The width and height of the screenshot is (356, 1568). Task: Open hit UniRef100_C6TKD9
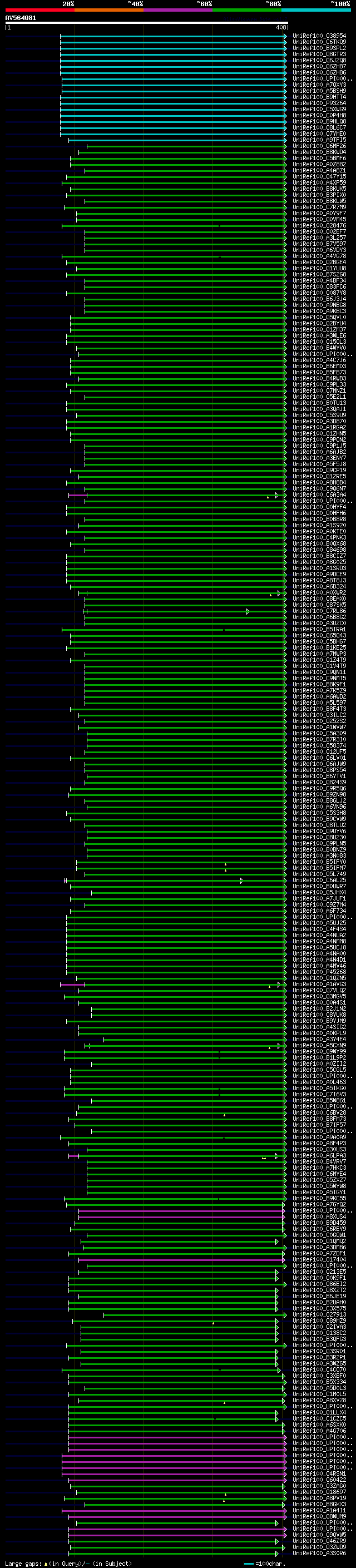[319, 42]
